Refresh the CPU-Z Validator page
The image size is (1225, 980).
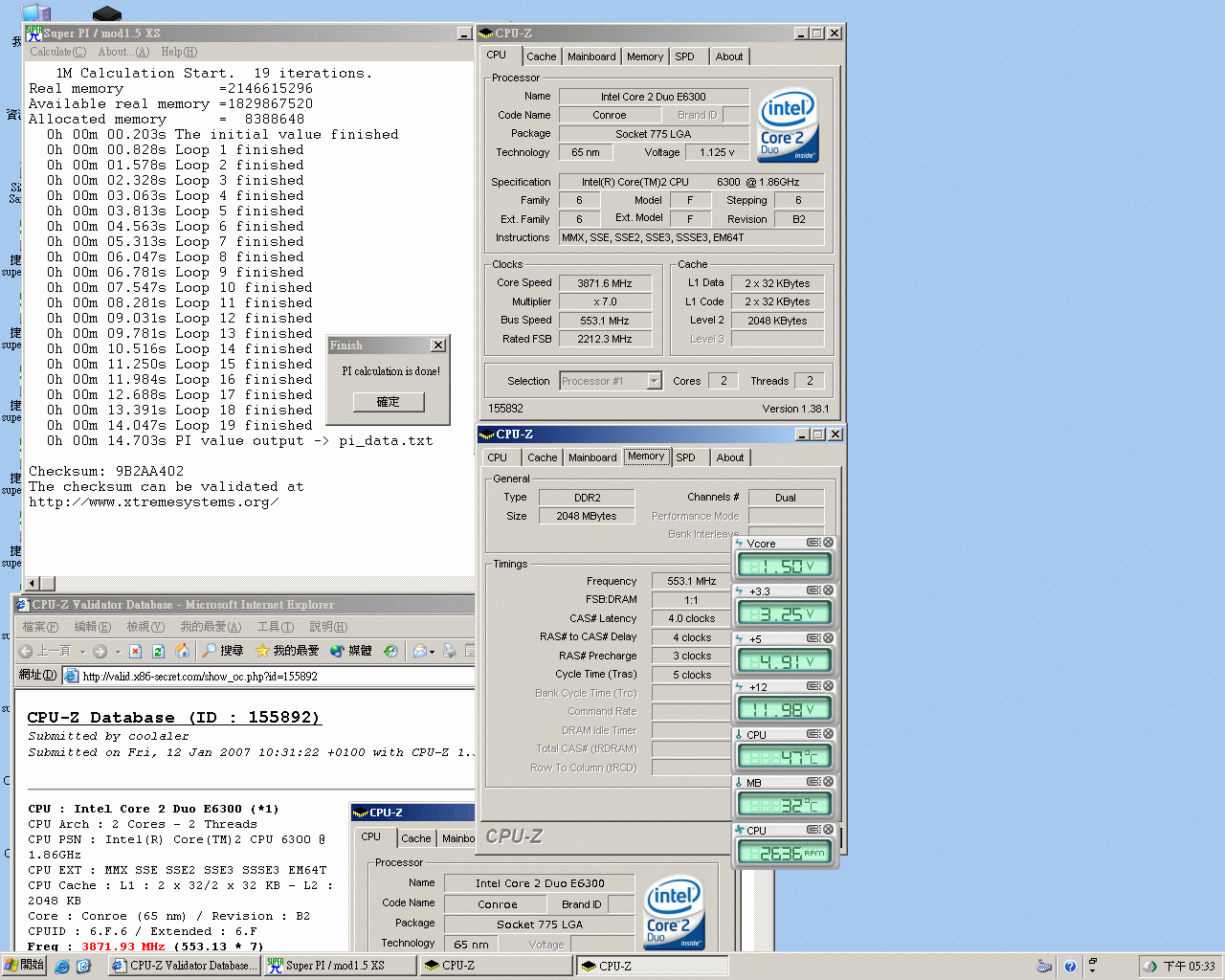159,651
